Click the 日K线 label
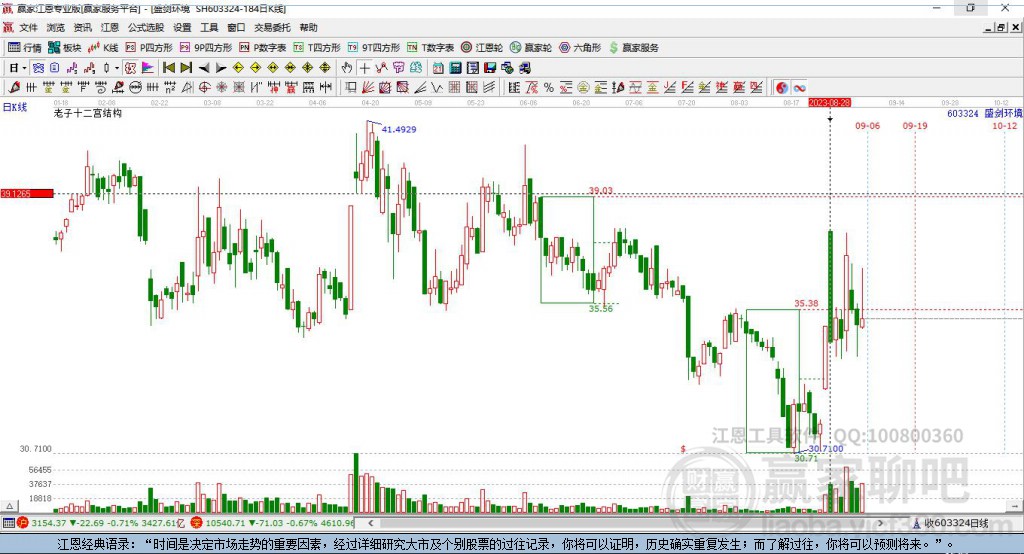Image resolution: width=1024 pixels, height=554 pixels. (14, 107)
